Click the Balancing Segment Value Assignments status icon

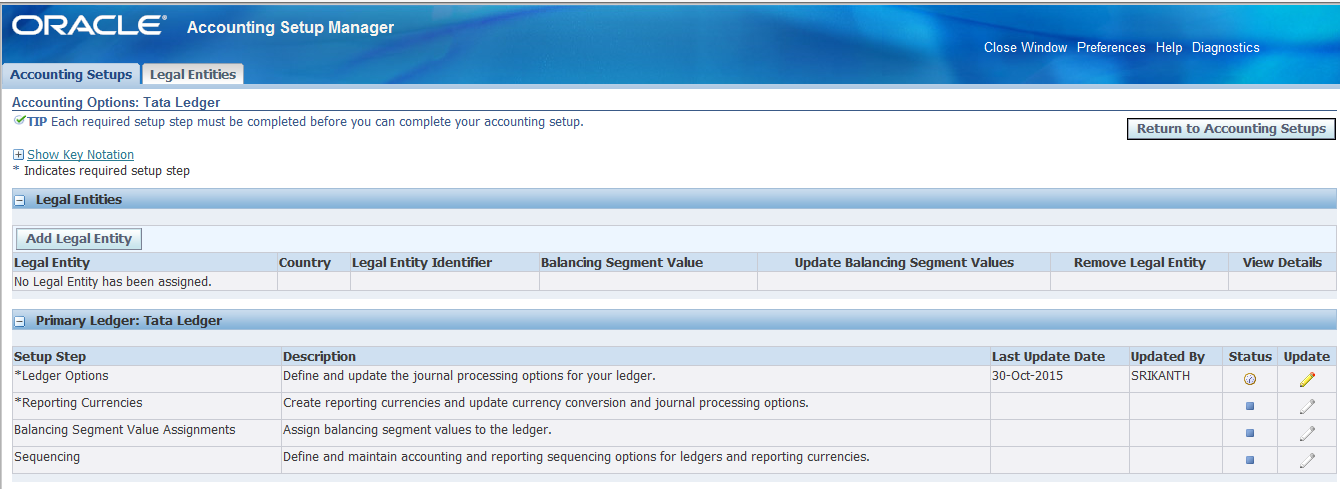[1249, 433]
